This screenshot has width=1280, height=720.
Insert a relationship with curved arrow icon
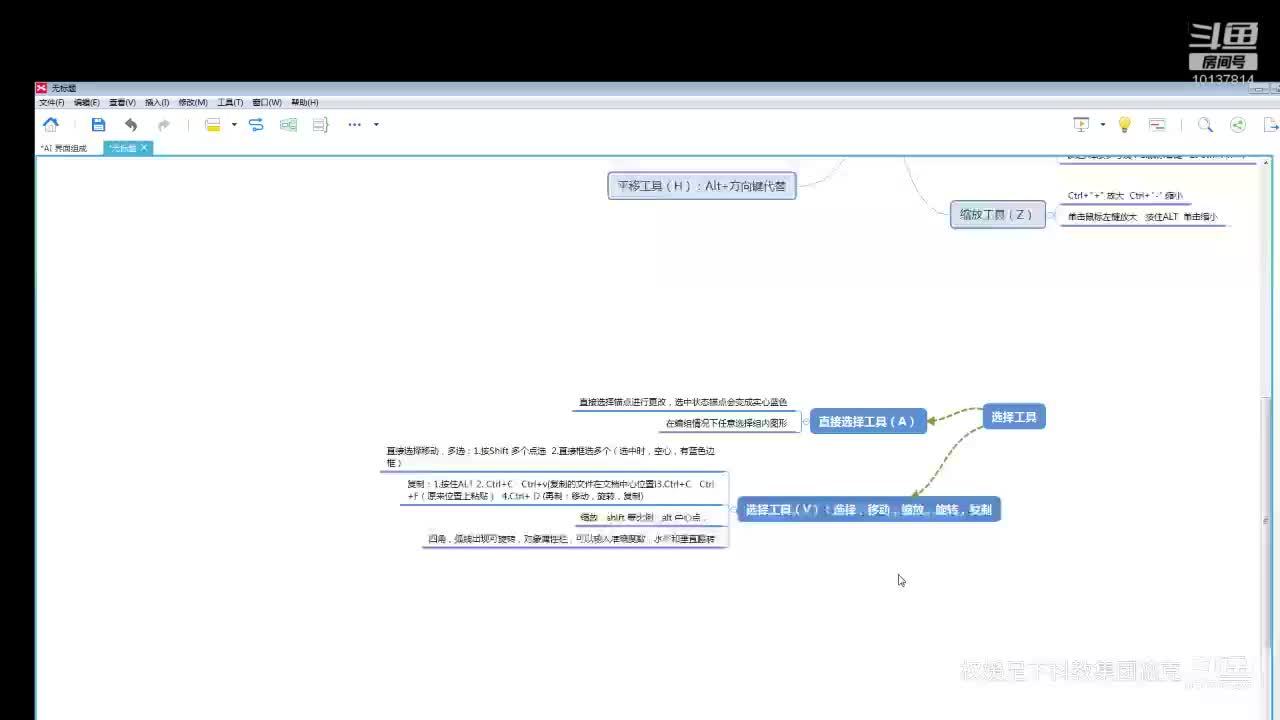pyautogui.click(x=256, y=125)
